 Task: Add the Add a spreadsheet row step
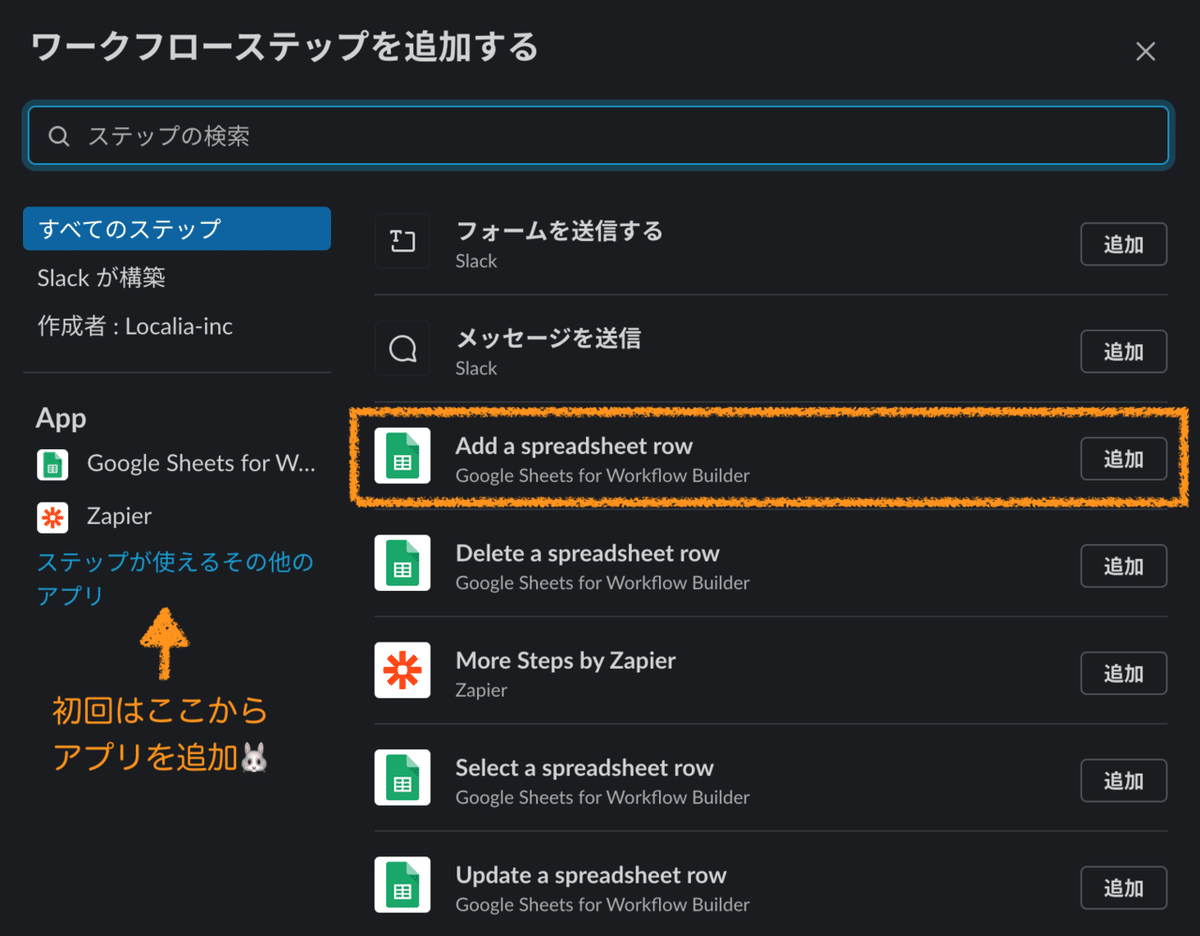pos(1123,459)
